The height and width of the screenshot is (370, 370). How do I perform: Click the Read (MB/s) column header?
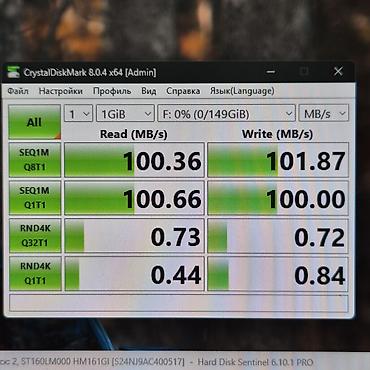(x=134, y=134)
